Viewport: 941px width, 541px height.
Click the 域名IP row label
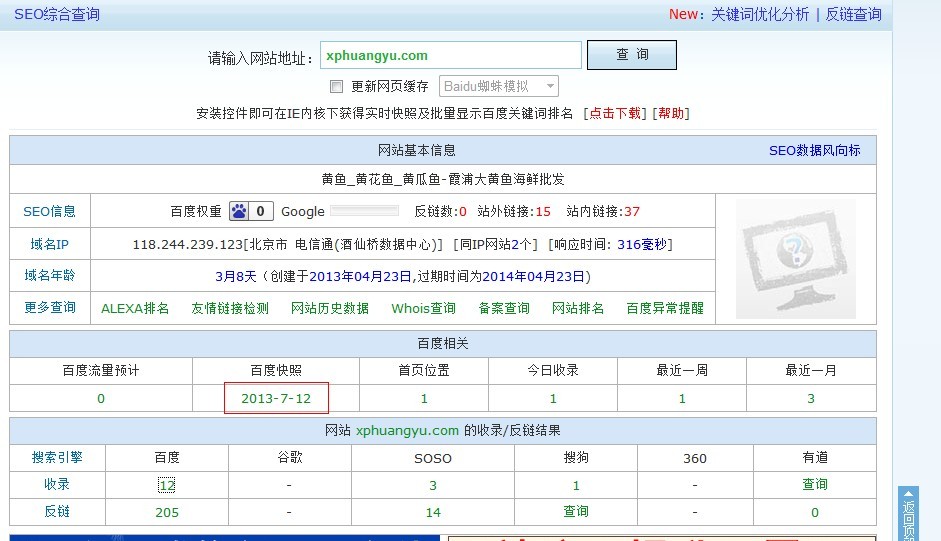pyautogui.click(x=49, y=244)
